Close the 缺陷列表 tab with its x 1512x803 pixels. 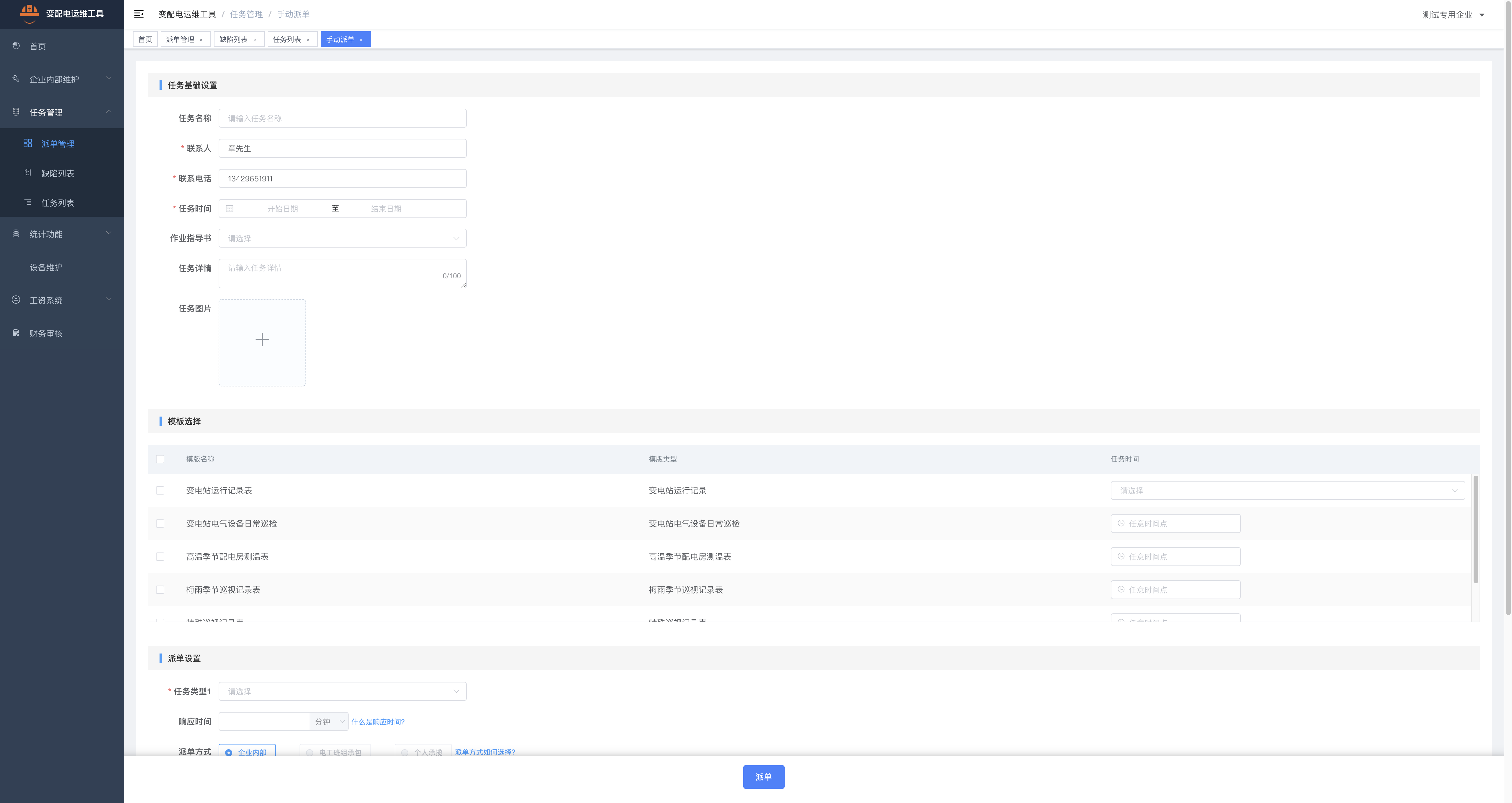click(x=254, y=40)
